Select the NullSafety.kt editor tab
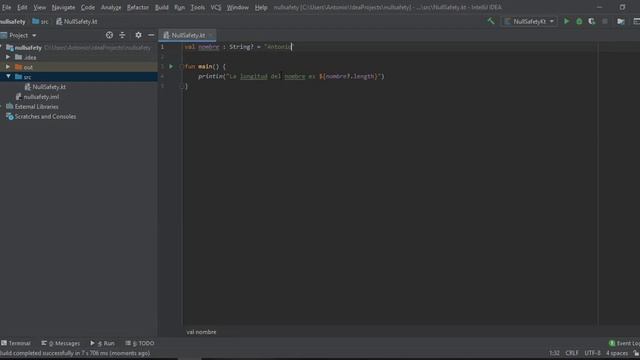The height and width of the screenshot is (360, 640). coord(187,36)
